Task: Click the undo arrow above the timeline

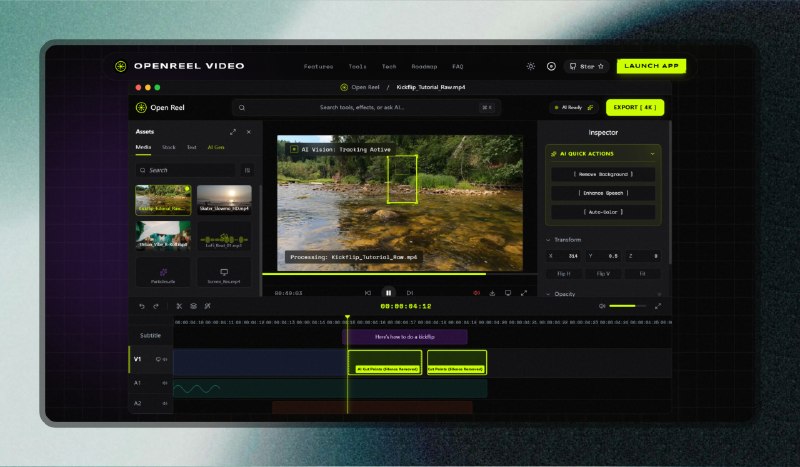Action: point(142,306)
